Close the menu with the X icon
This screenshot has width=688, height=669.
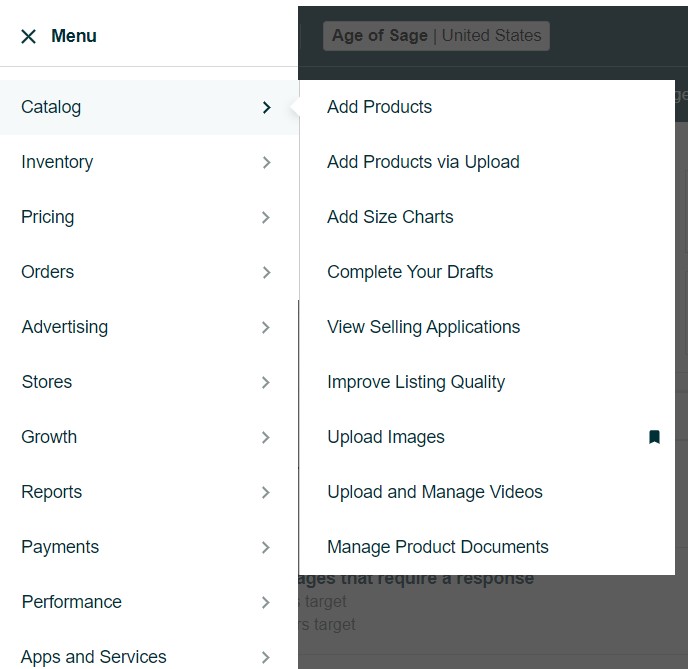(29, 36)
